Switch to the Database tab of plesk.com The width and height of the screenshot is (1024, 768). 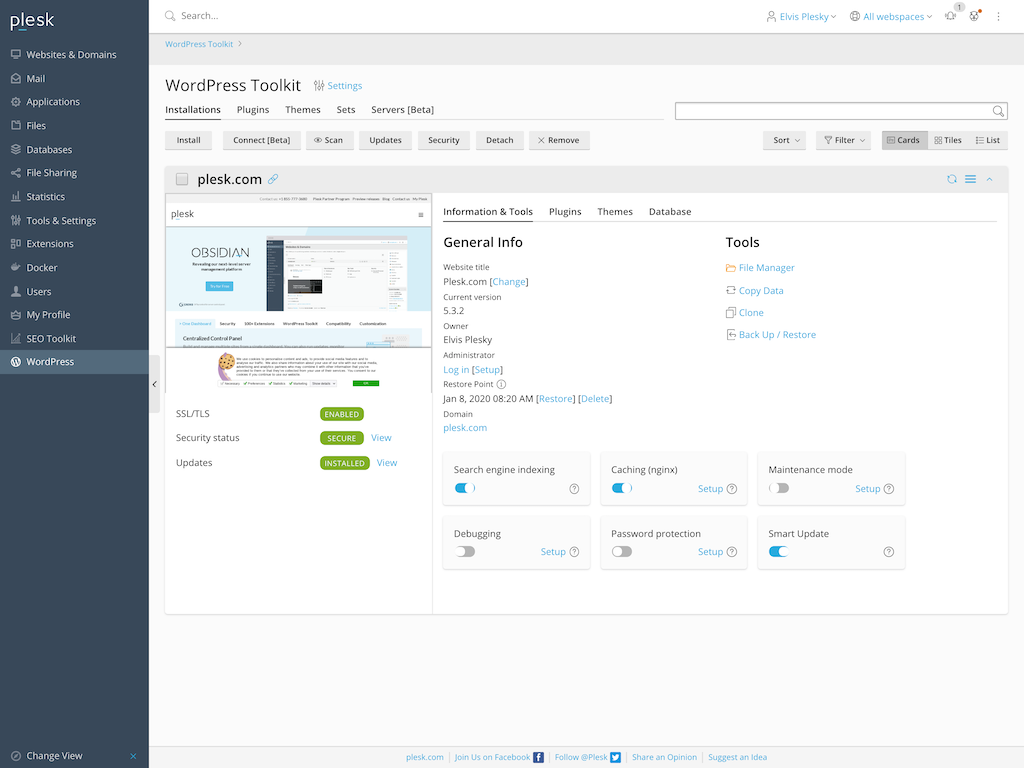(x=670, y=211)
